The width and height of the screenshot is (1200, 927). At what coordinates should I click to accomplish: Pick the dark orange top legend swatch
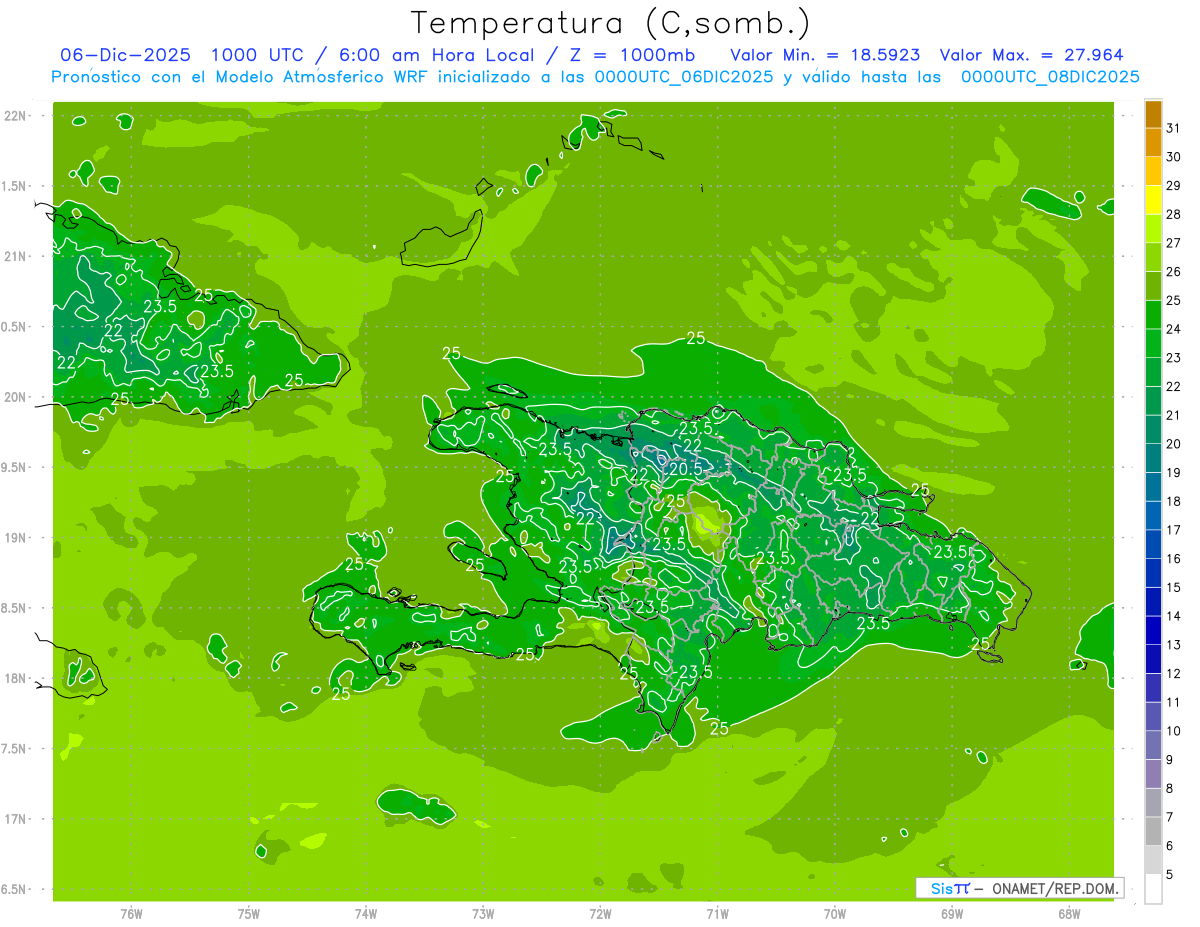pyautogui.click(x=1153, y=114)
